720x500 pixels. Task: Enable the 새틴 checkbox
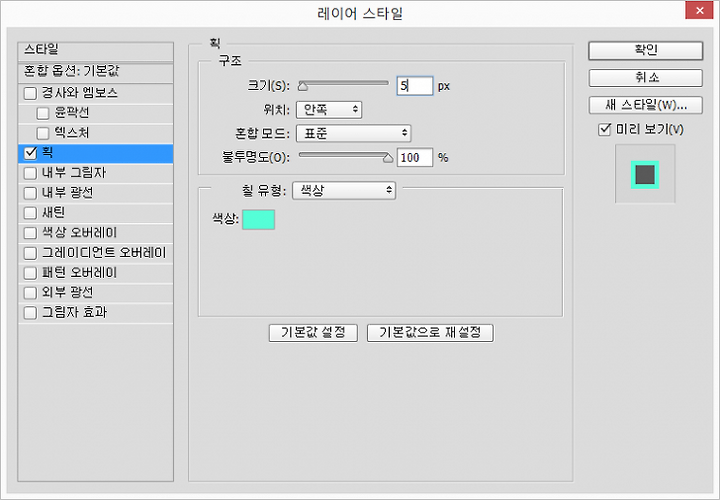coord(30,213)
